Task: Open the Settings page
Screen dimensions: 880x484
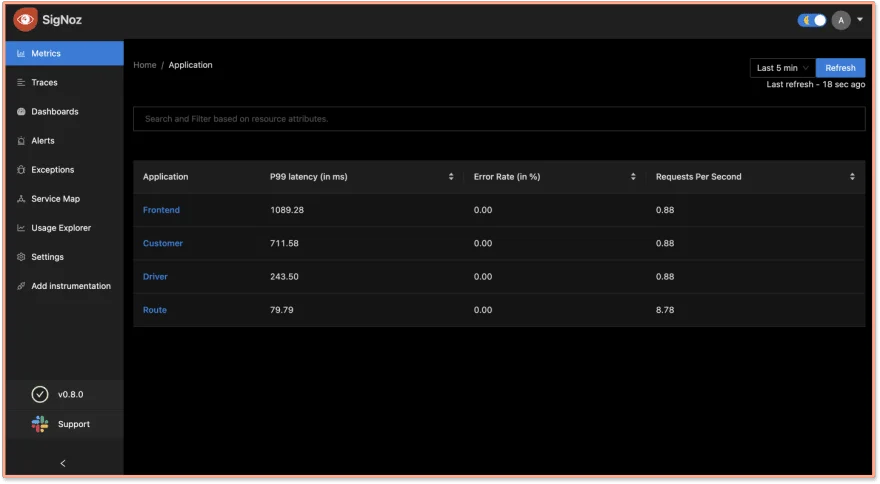Action: pyautogui.click(x=65, y=257)
